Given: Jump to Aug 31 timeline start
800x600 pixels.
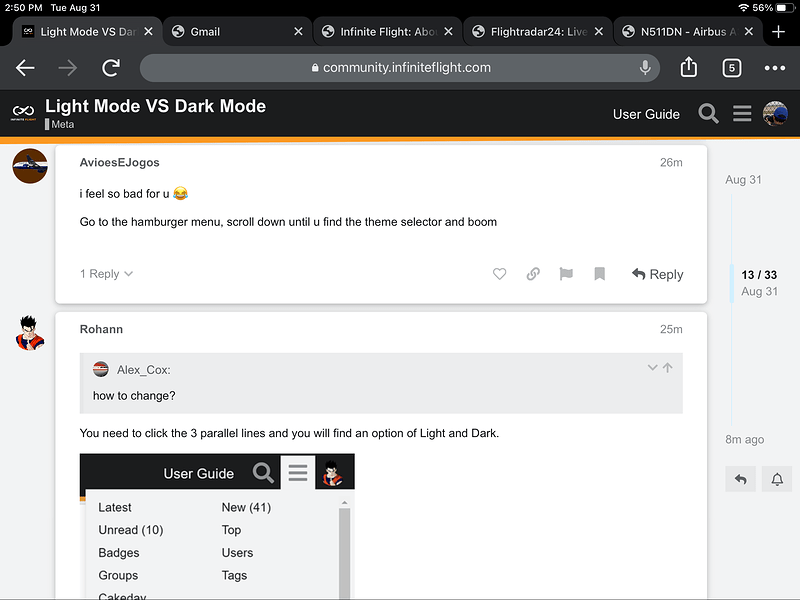Looking at the screenshot, I should 743,180.
